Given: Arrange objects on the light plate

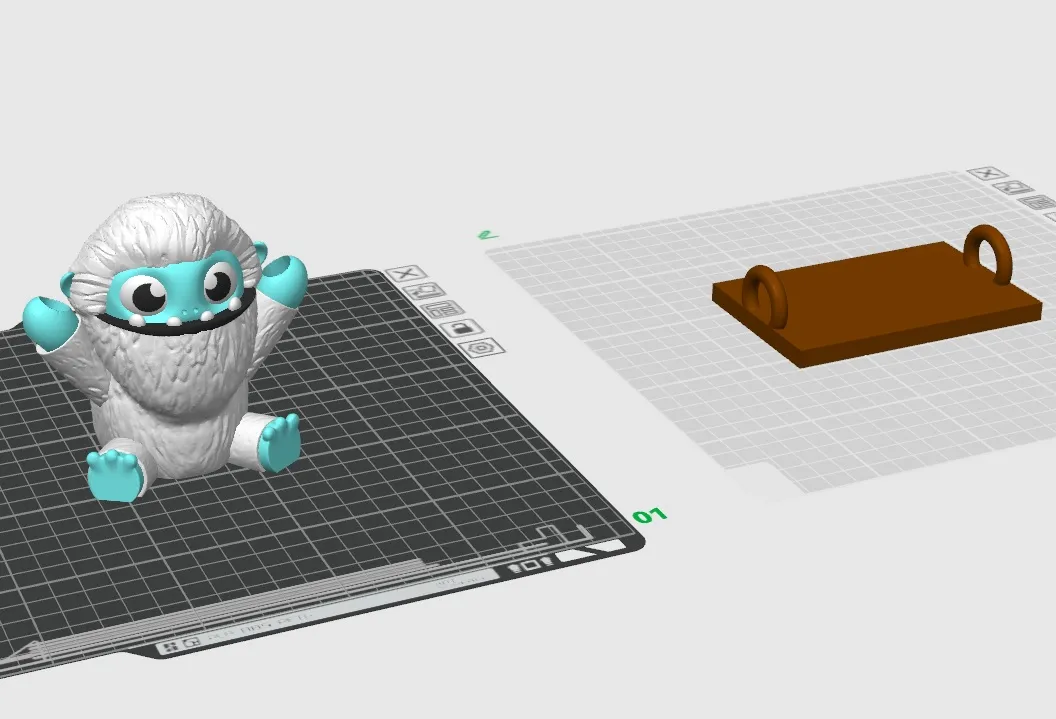Looking at the screenshot, I should pyautogui.click(x=1039, y=201).
